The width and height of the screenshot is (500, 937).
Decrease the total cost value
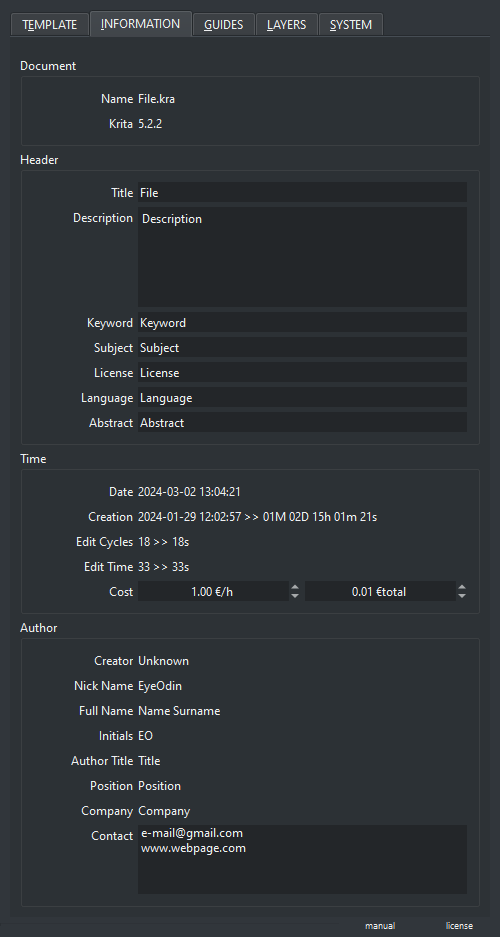pyautogui.click(x=462, y=596)
